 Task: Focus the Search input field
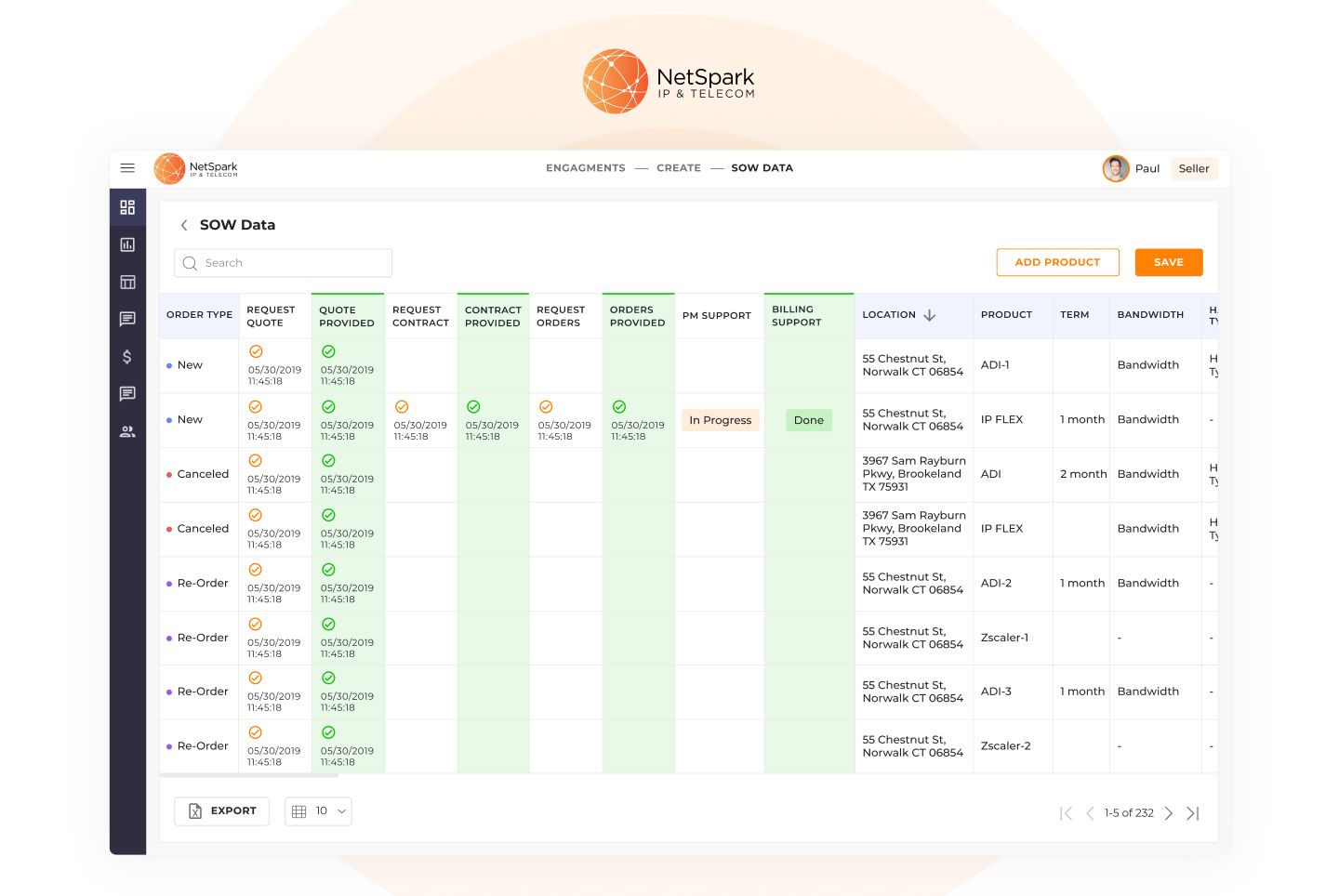coord(283,263)
